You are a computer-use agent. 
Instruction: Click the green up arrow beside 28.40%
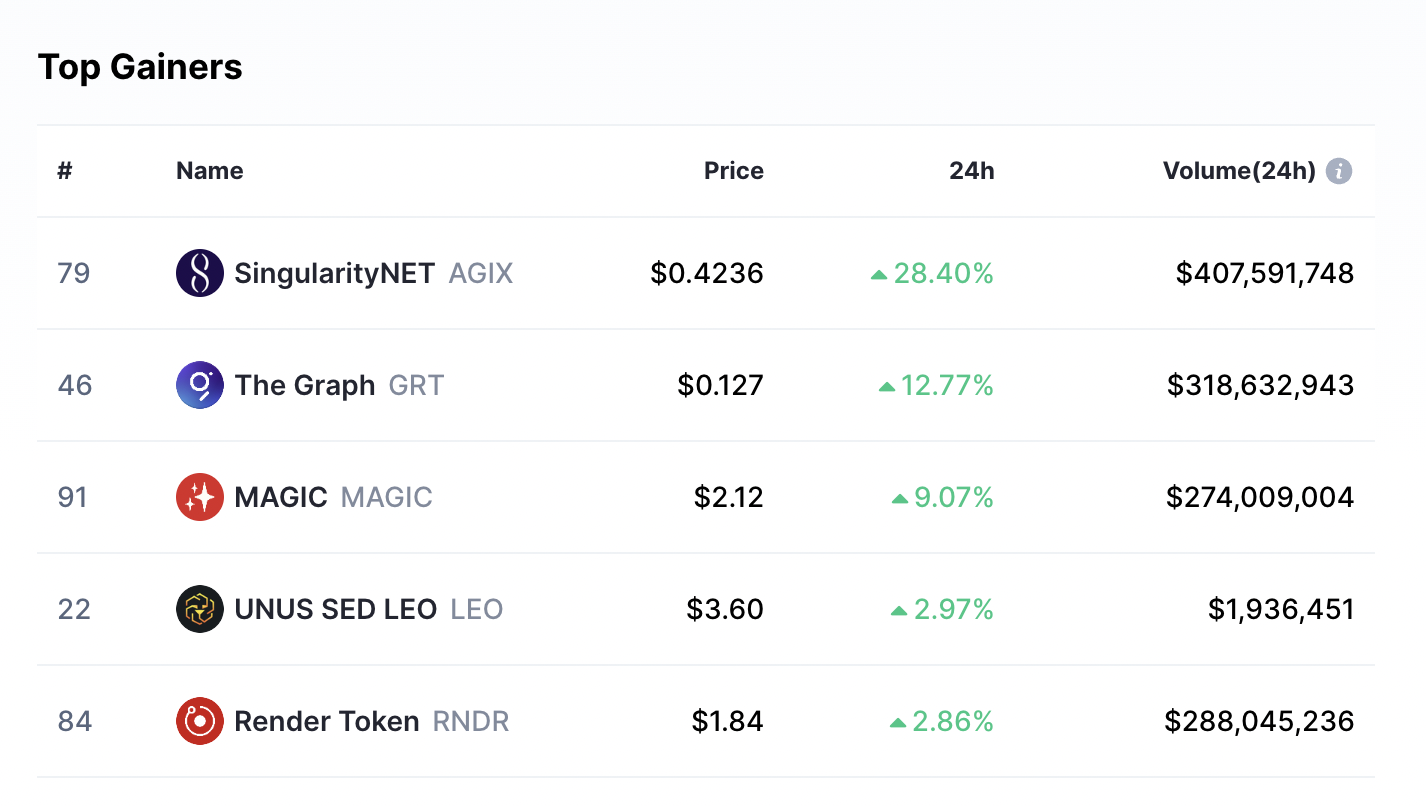coord(890,274)
